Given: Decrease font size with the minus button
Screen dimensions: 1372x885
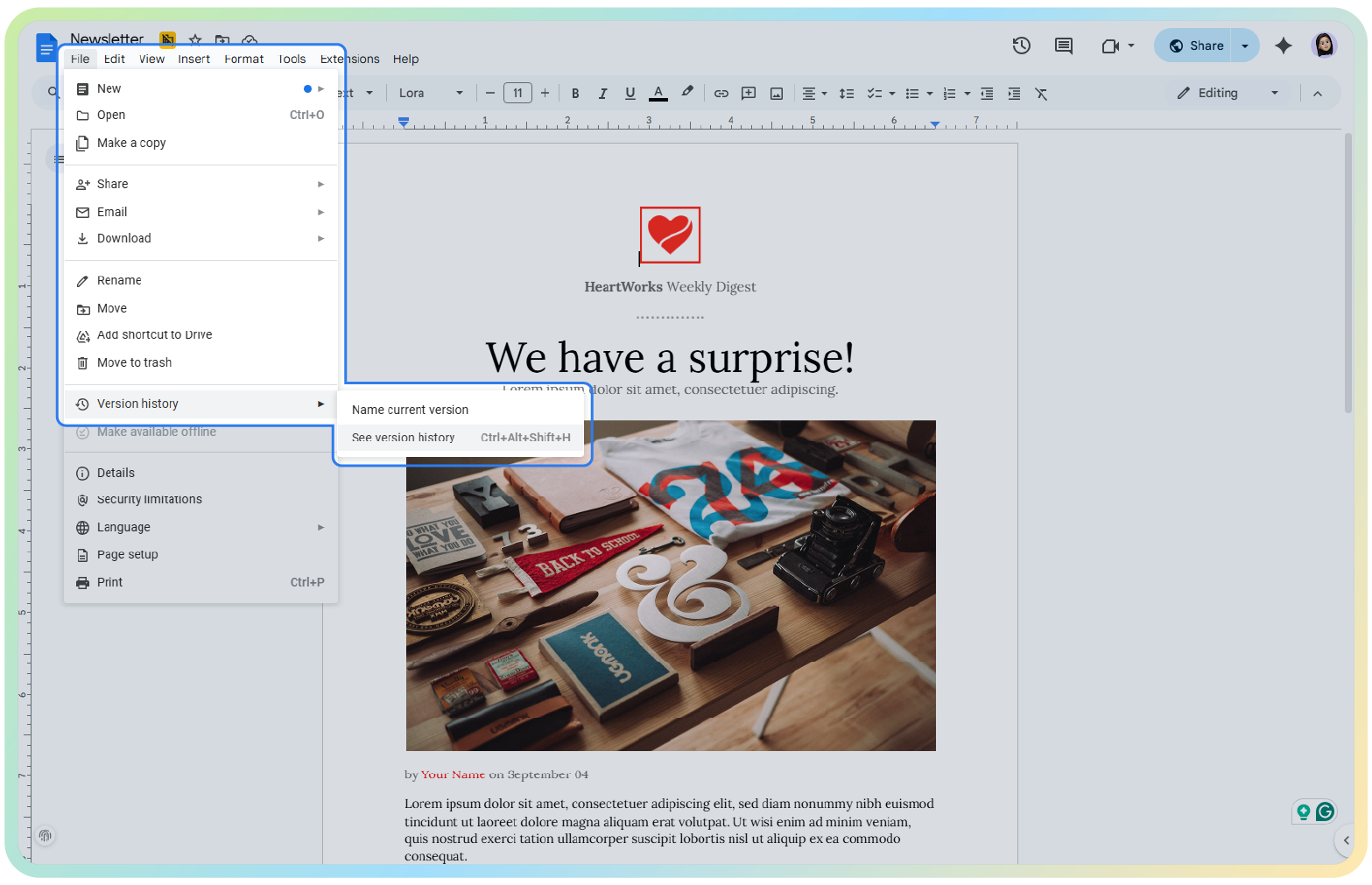Looking at the screenshot, I should (x=490, y=93).
